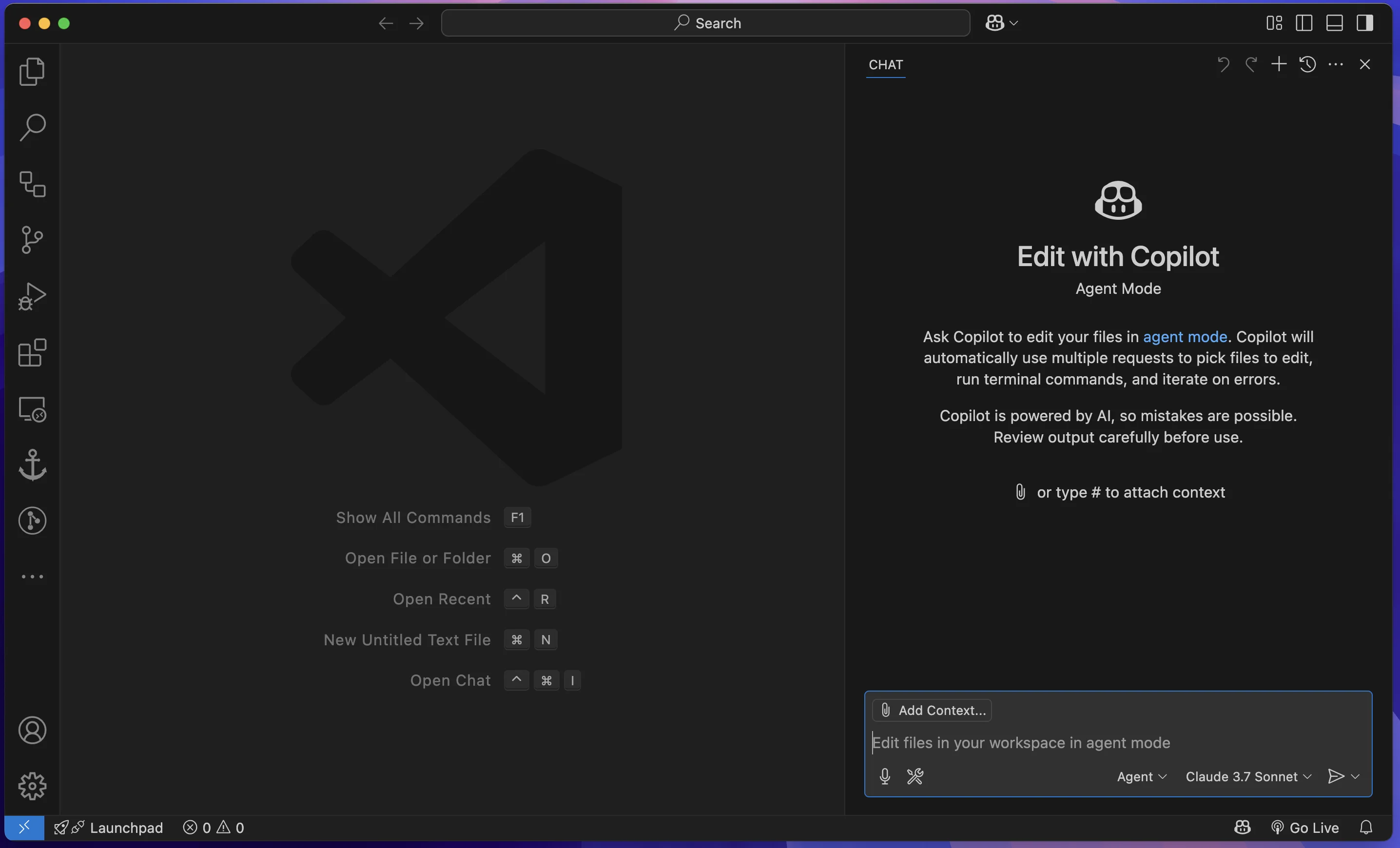Open the Manage settings gear
Image resolution: width=1400 pixels, height=848 pixels.
(x=32, y=786)
